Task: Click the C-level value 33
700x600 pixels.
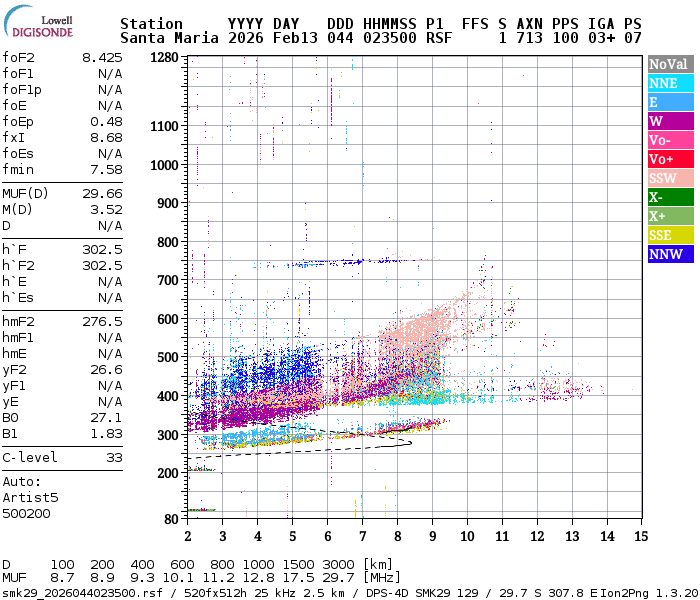Action: click(x=114, y=458)
